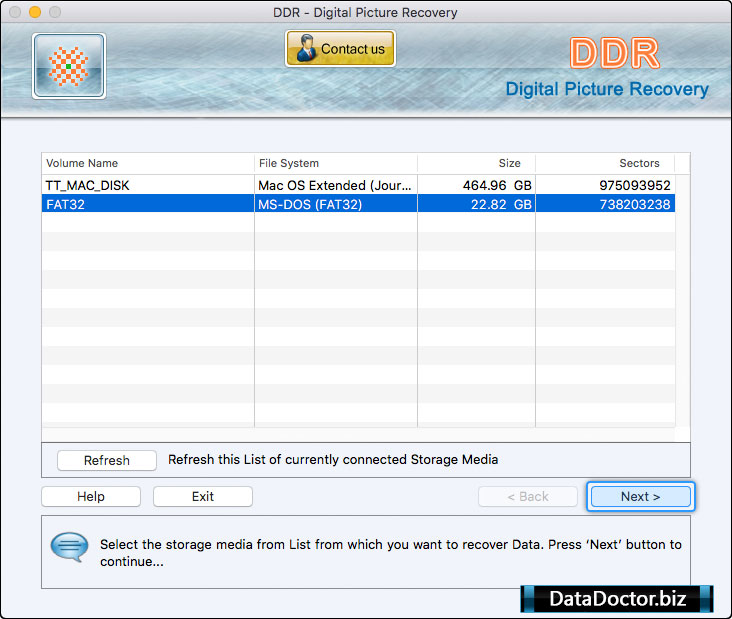The width and height of the screenshot is (732, 619).
Task: Click the 975093952 sectors value
Action: click(635, 185)
